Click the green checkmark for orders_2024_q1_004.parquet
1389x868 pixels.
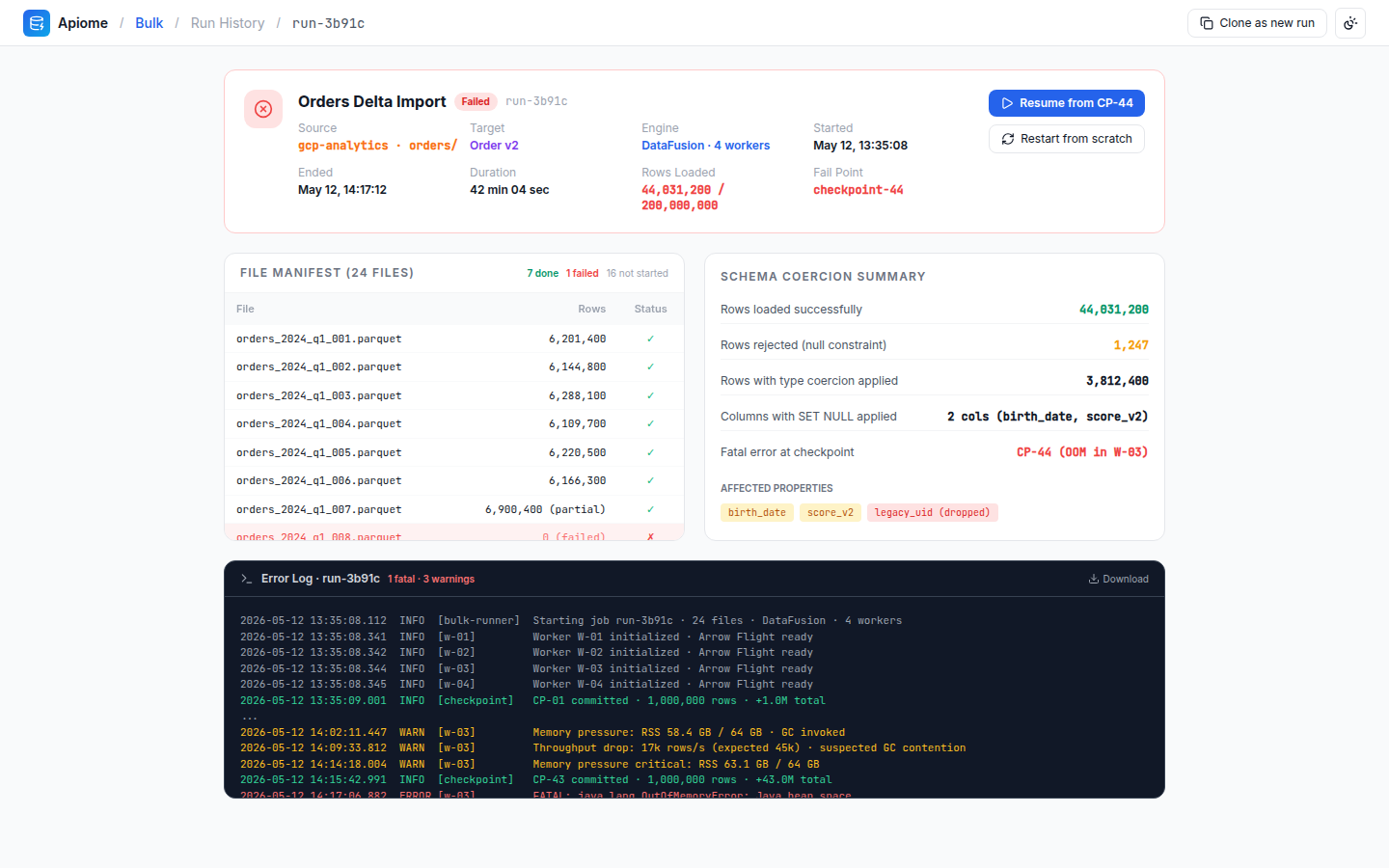[x=650, y=423]
